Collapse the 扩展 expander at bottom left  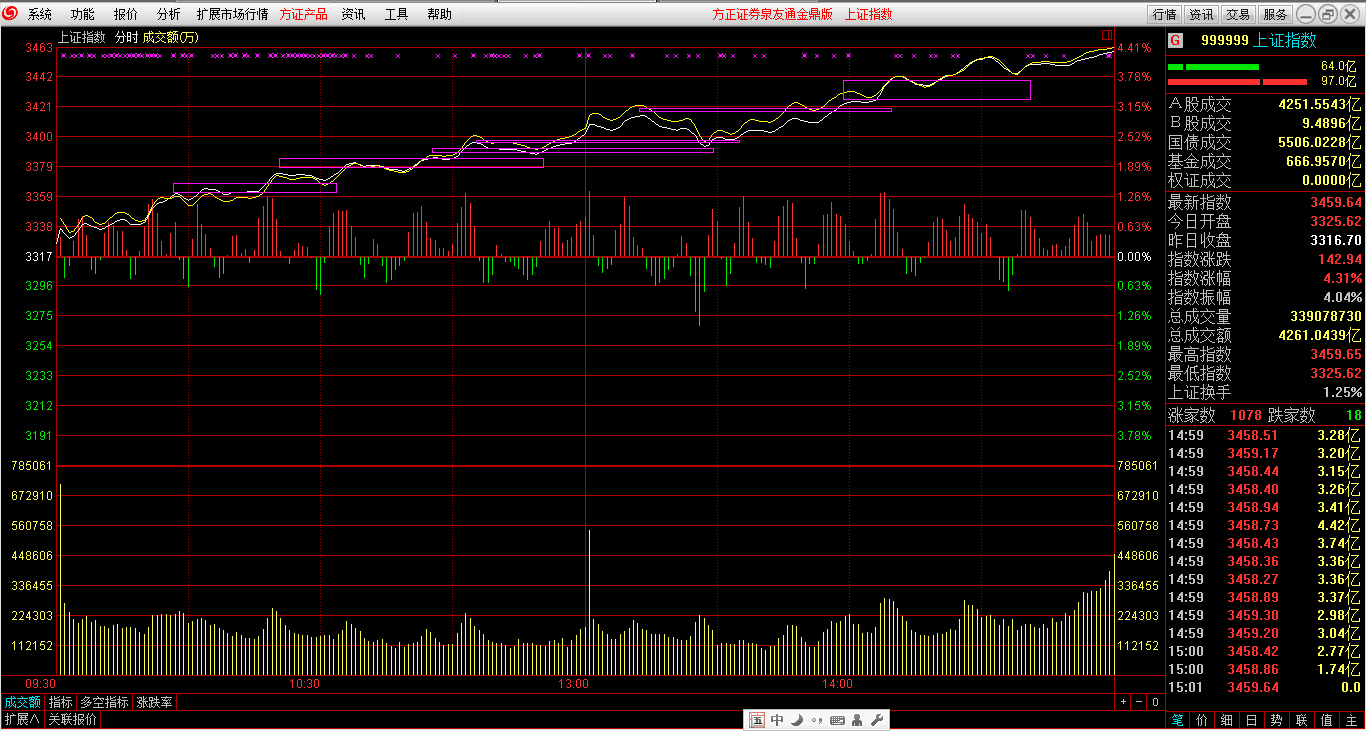tap(22, 720)
